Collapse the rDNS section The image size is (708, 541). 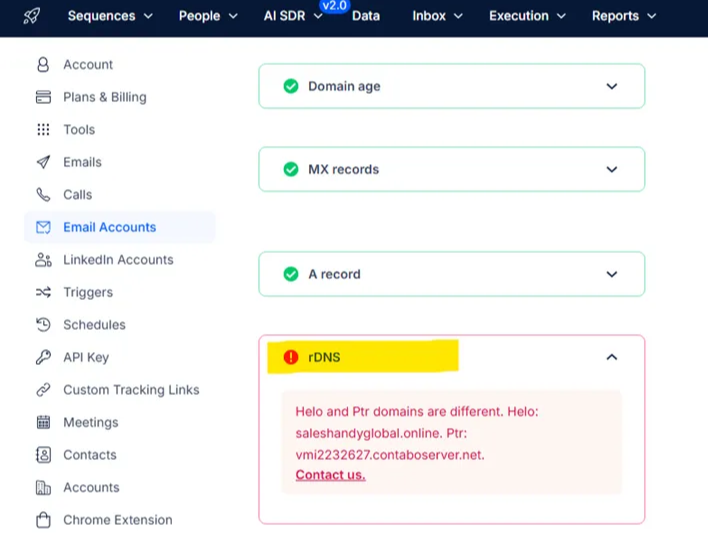(x=612, y=357)
